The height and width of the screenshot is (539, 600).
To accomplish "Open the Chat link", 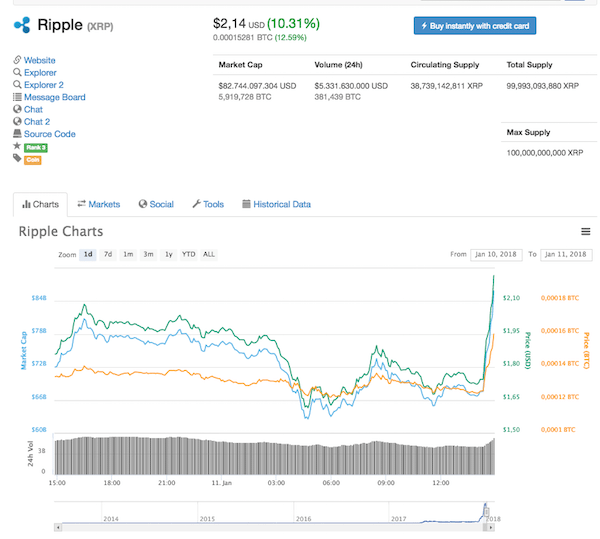I will (33, 109).
